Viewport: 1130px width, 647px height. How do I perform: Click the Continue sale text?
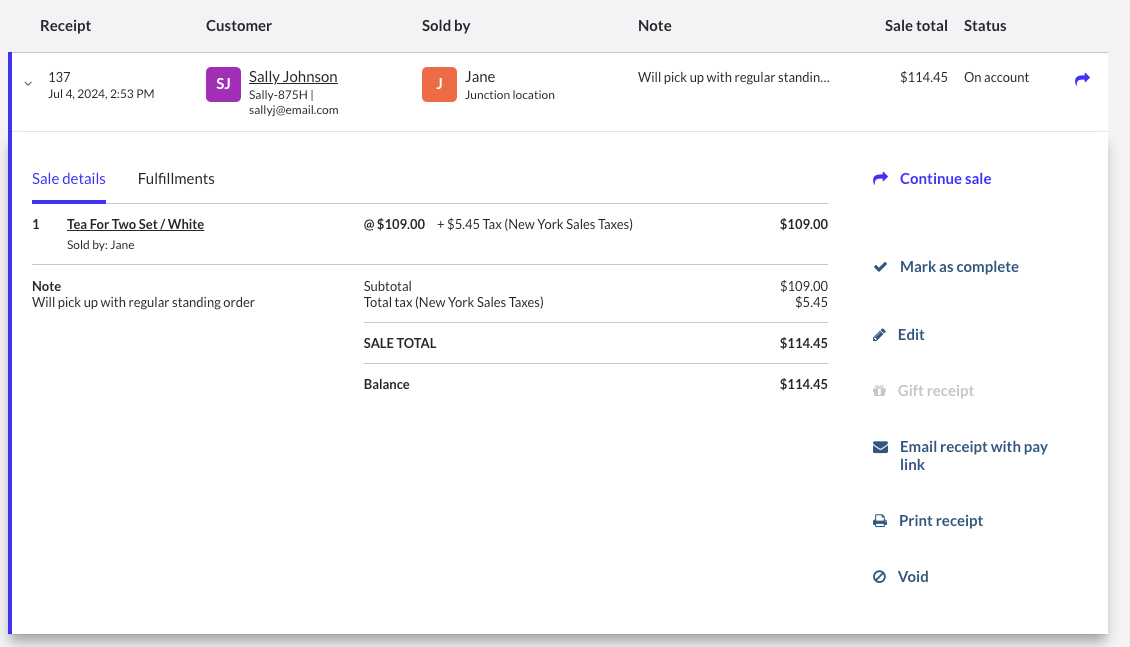(x=945, y=179)
